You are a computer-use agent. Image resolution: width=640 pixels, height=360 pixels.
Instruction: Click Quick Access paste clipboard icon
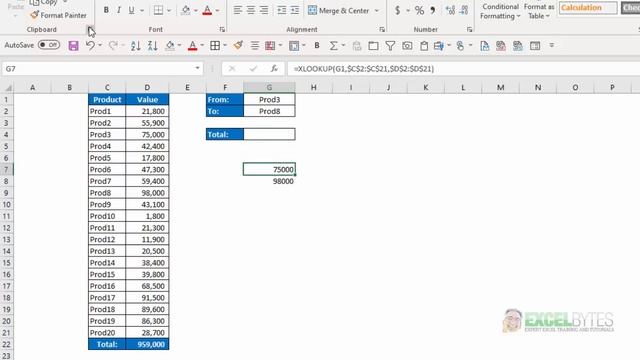coord(424,46)
